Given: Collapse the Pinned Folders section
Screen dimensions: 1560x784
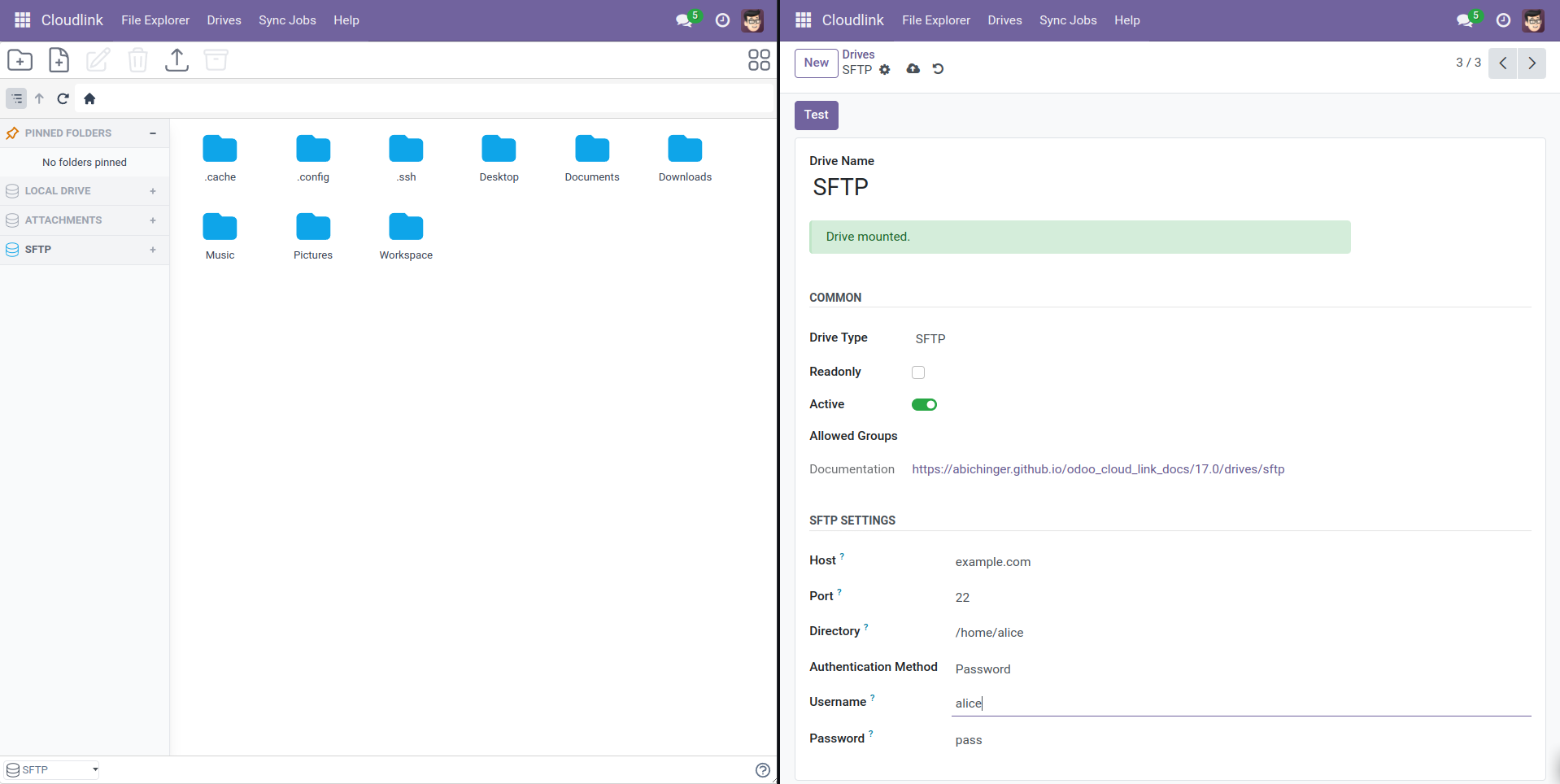Looking at the screenshot, I should (x=152, y=133).
